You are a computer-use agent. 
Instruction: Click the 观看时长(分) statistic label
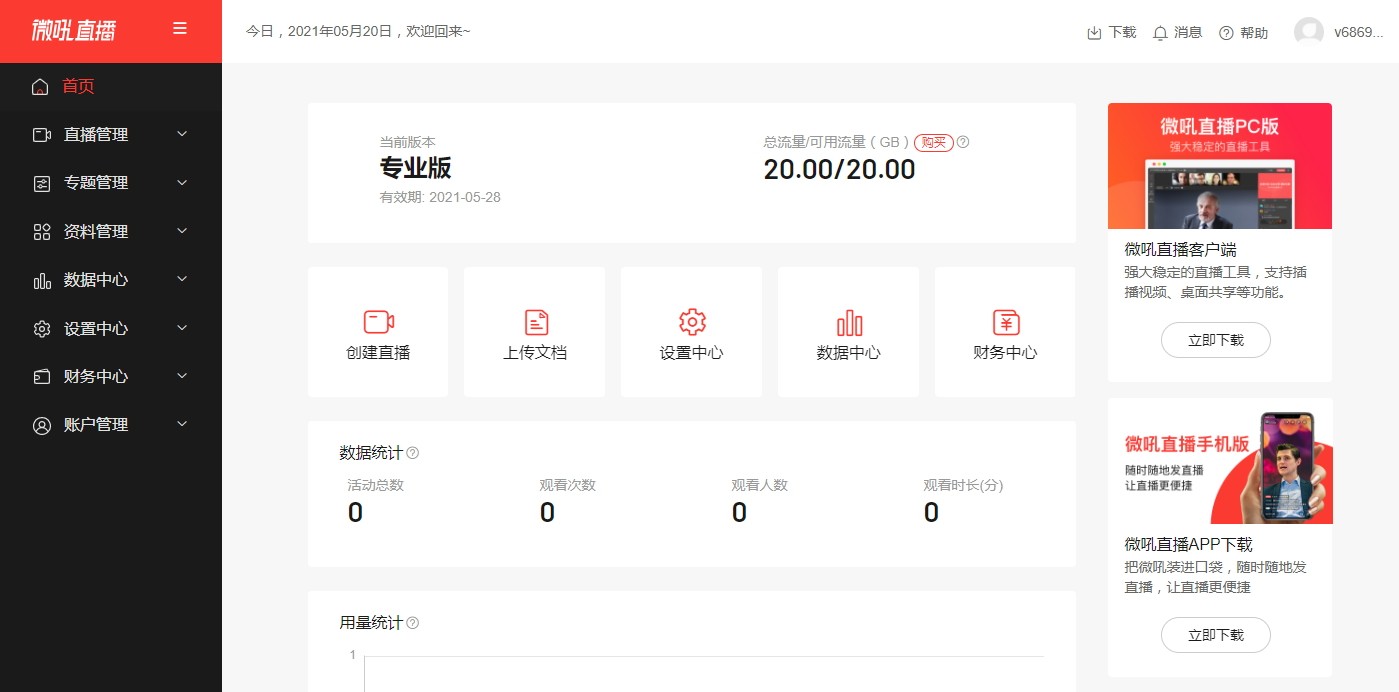[x=963, y=485]
